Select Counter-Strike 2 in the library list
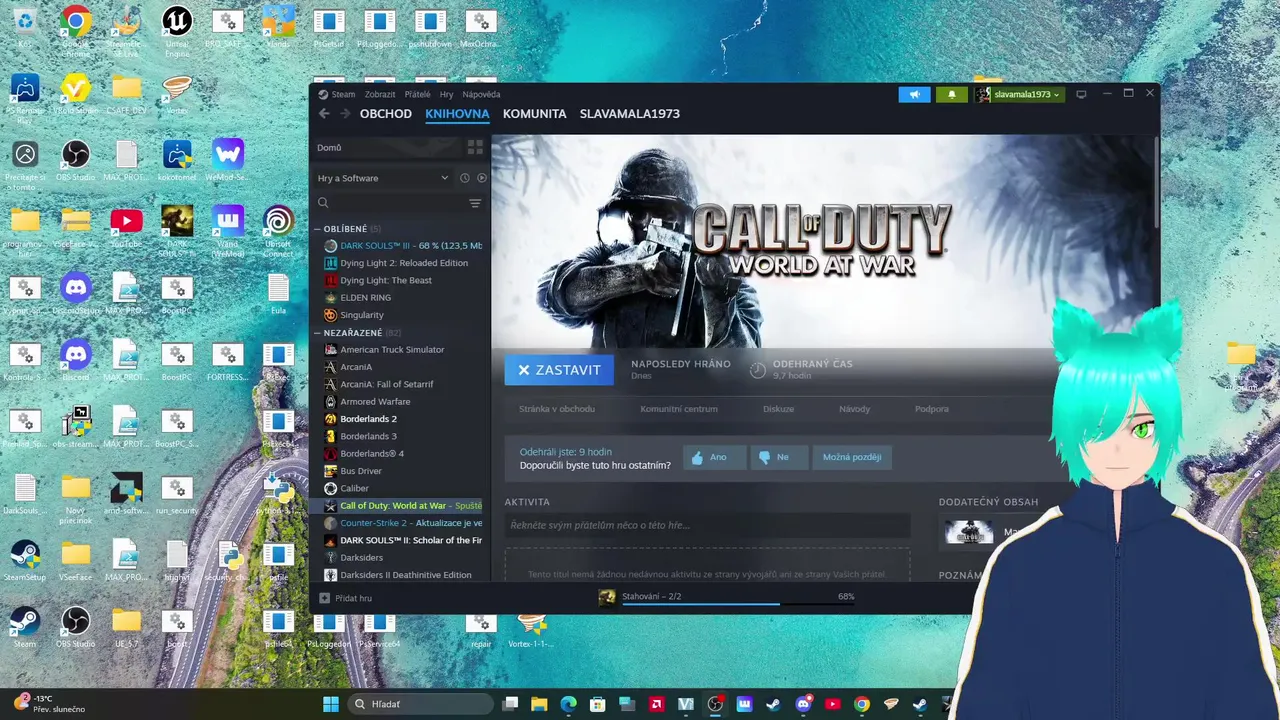 (401, 523)
